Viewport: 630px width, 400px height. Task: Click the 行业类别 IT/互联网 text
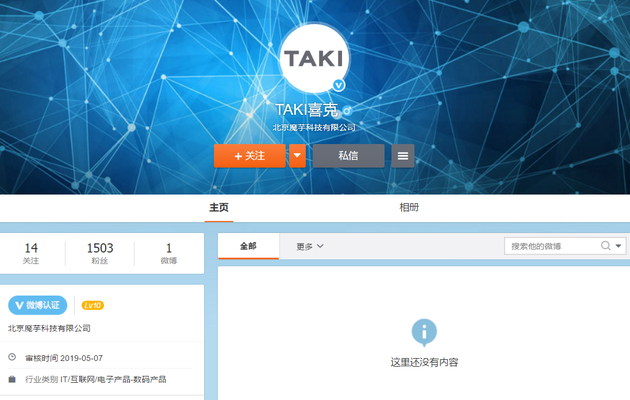96,380
